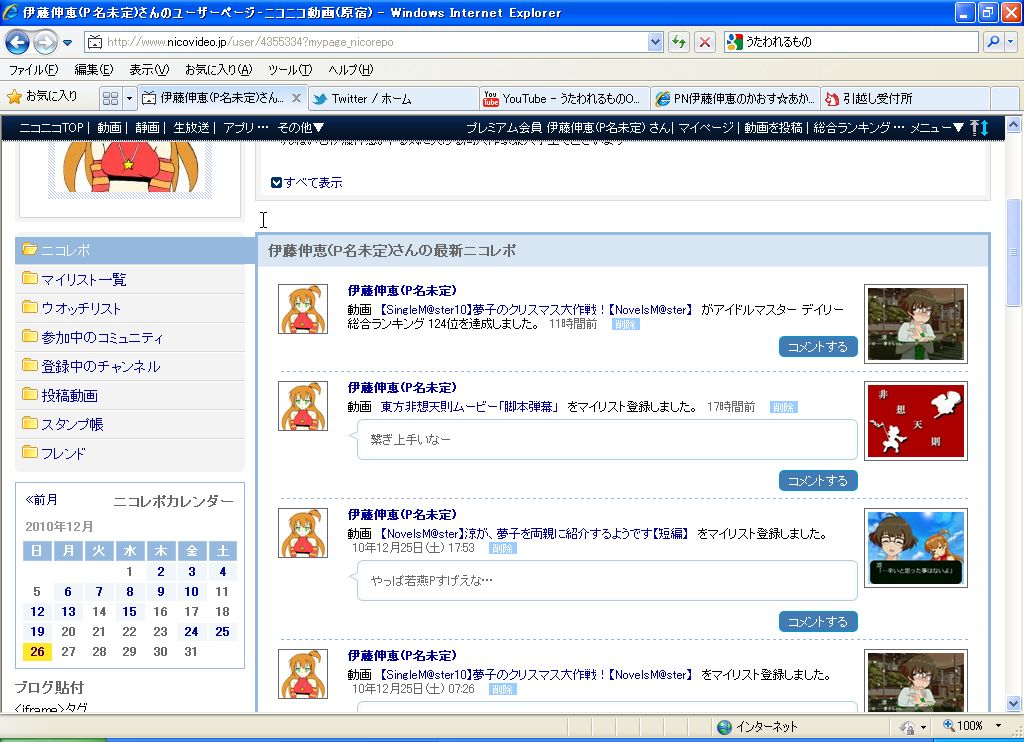
Task: Expand すべて表示 to show all text
Action: (306, 183)
